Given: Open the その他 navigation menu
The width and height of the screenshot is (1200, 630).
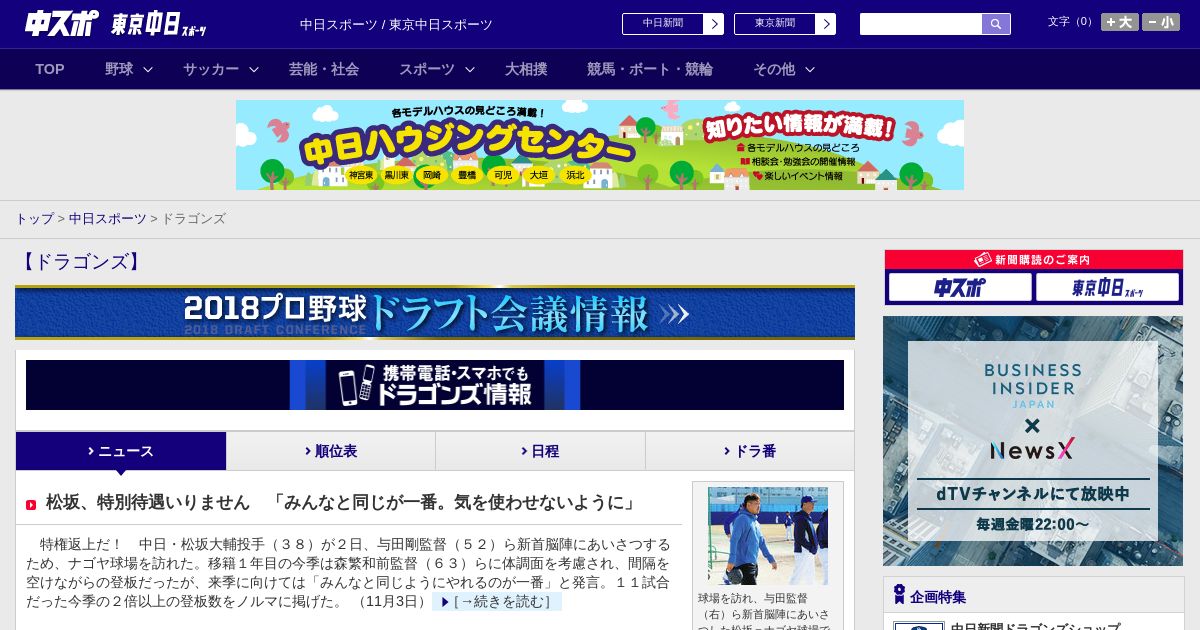Looking at the screenshot, I should click(774, 69).
